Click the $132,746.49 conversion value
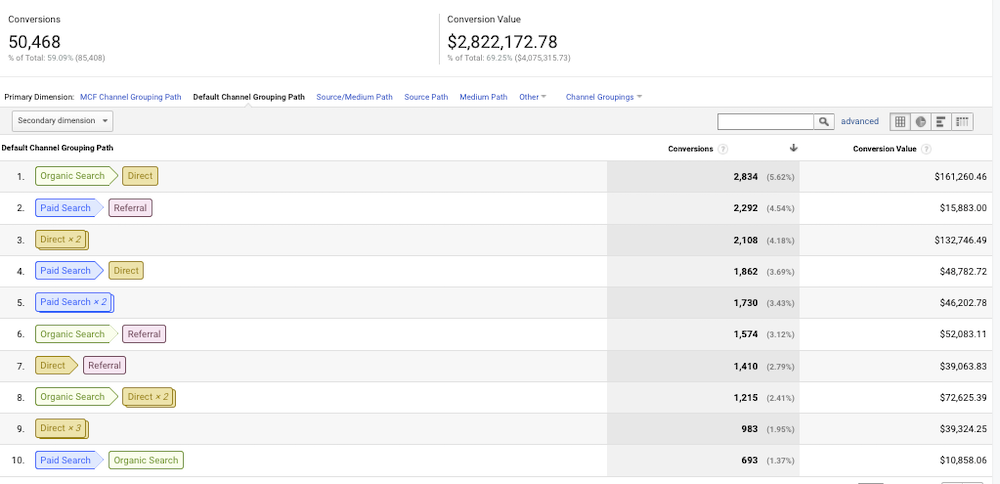Screen dimensions: 1000x484 (960, 240)
